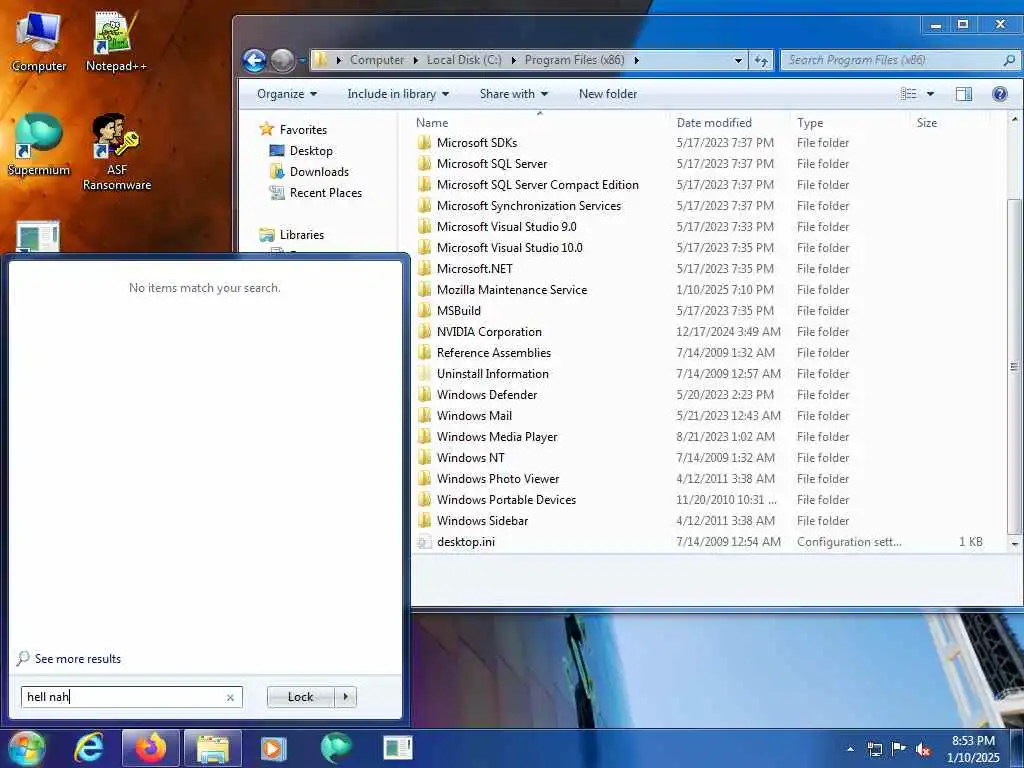The image size is (1024, 768).
Task: Open the Windows Start orb
Action: click(26, 748)
